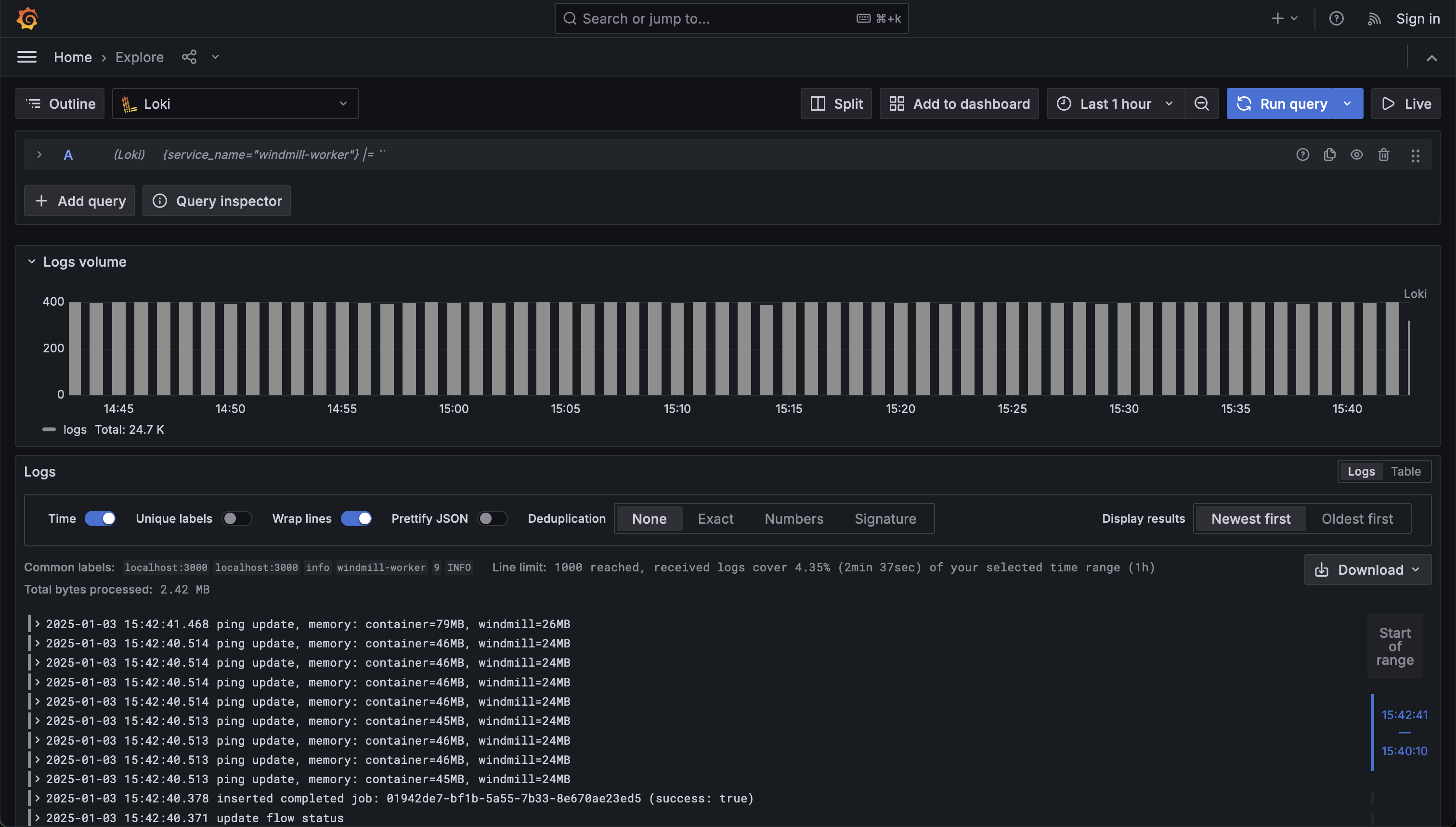This screenshot has width=1456, height=827.
Task: Click the zoom-out magnifier icon
Action: pos(1201,103)
